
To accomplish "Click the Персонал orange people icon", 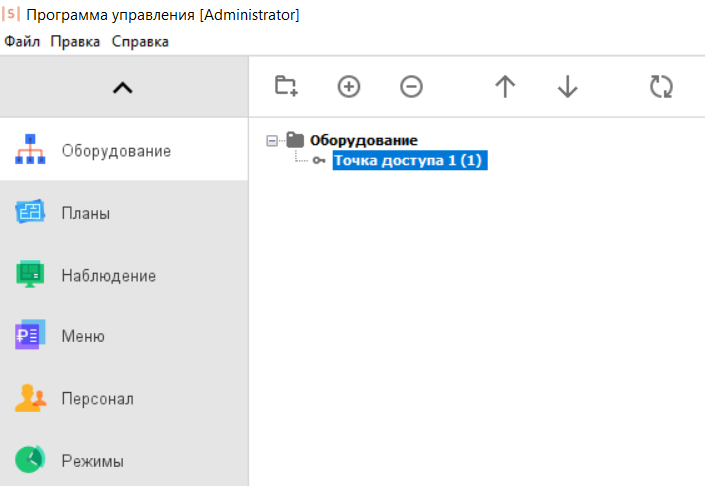I will pos(30,397).
